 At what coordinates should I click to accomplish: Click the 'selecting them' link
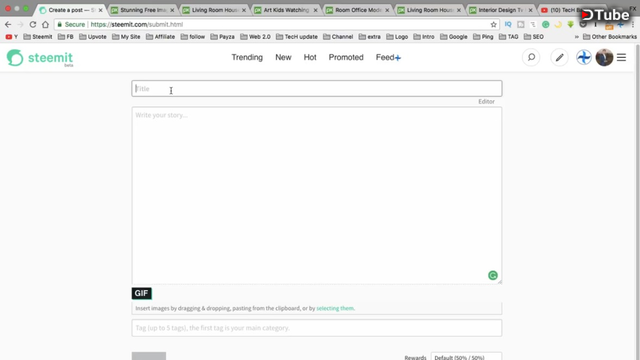335,309
